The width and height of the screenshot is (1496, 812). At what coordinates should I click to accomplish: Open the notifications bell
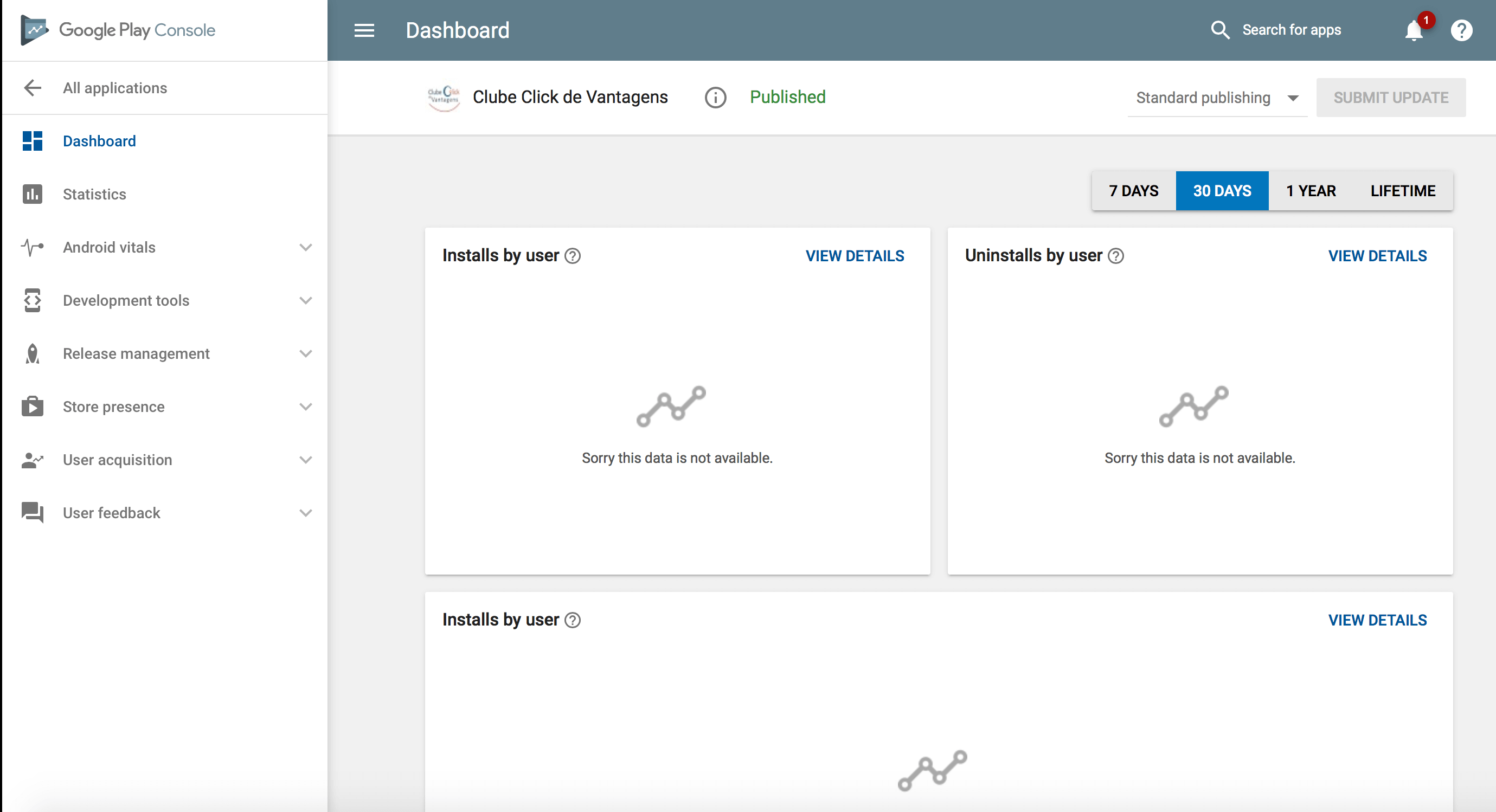1414,30
